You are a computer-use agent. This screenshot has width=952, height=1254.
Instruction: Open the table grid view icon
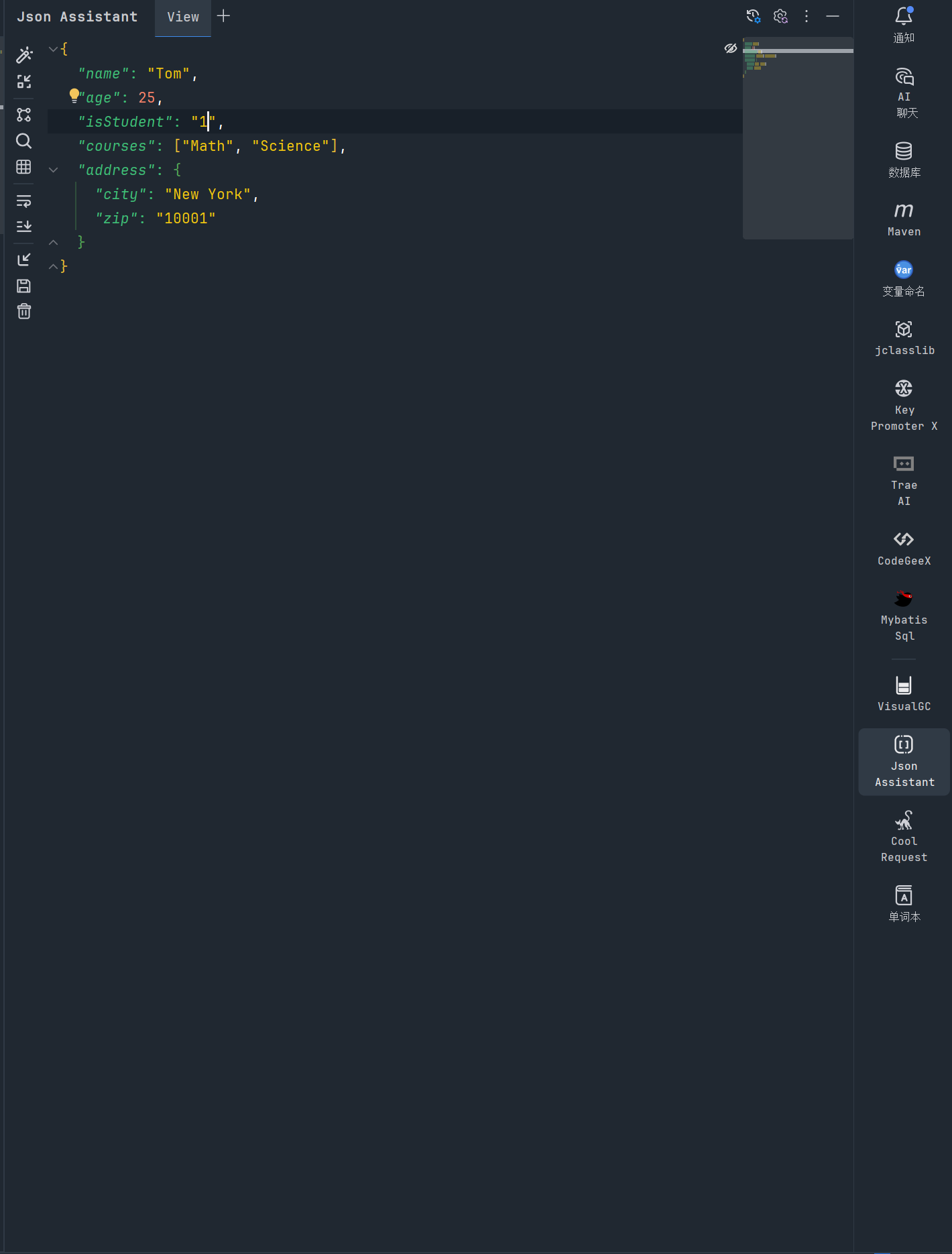point(24,167)
